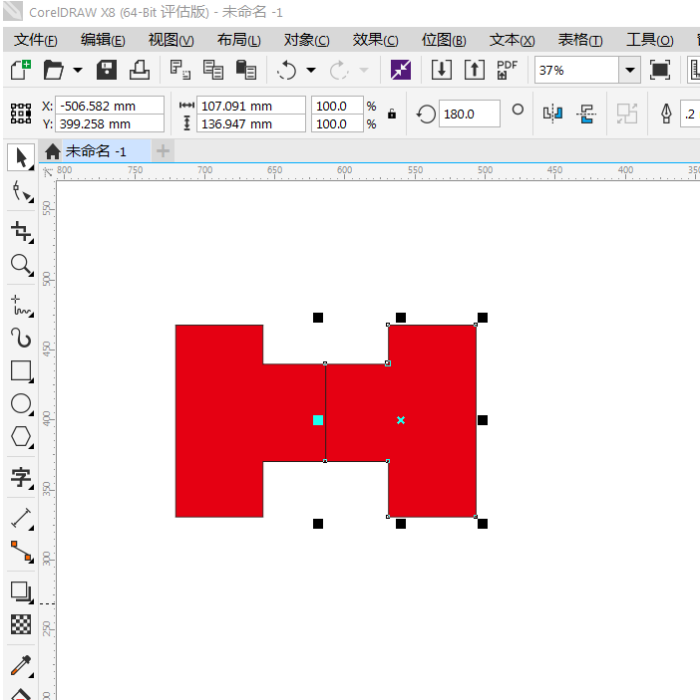Click the object origin grid icon
Viewport: 700px width, 700px height.
click(21, 113)
